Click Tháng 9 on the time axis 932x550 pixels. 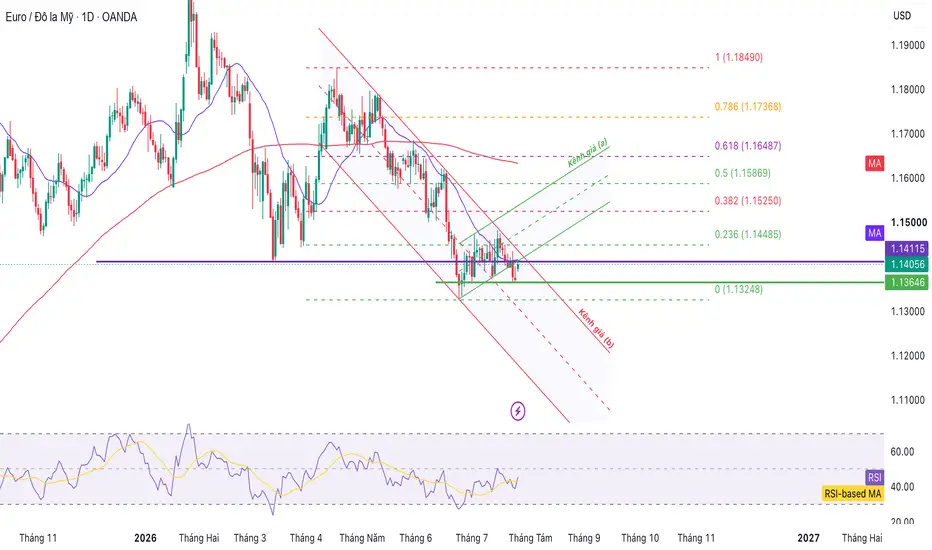tap(584, 538)
